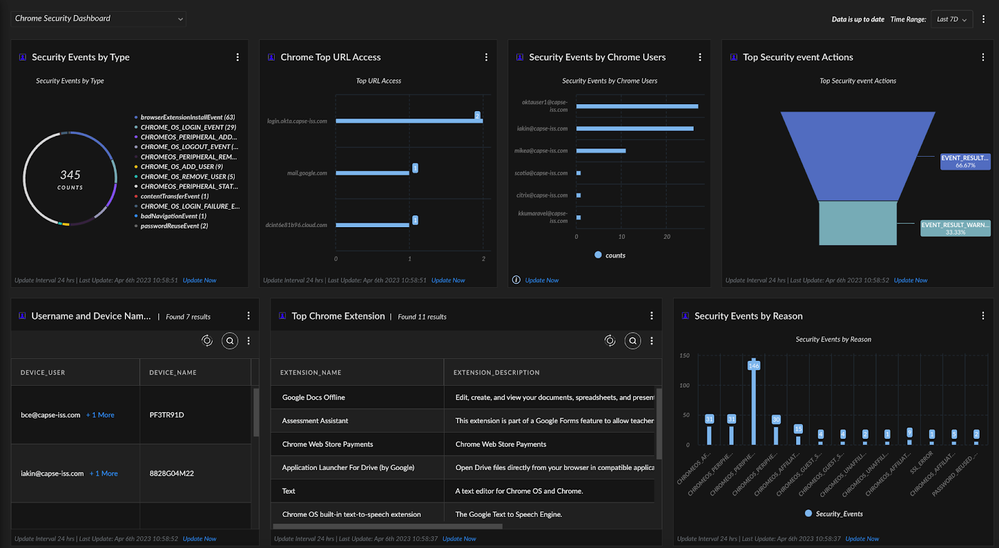Click device name PF3TR91D

click(167, 415)
